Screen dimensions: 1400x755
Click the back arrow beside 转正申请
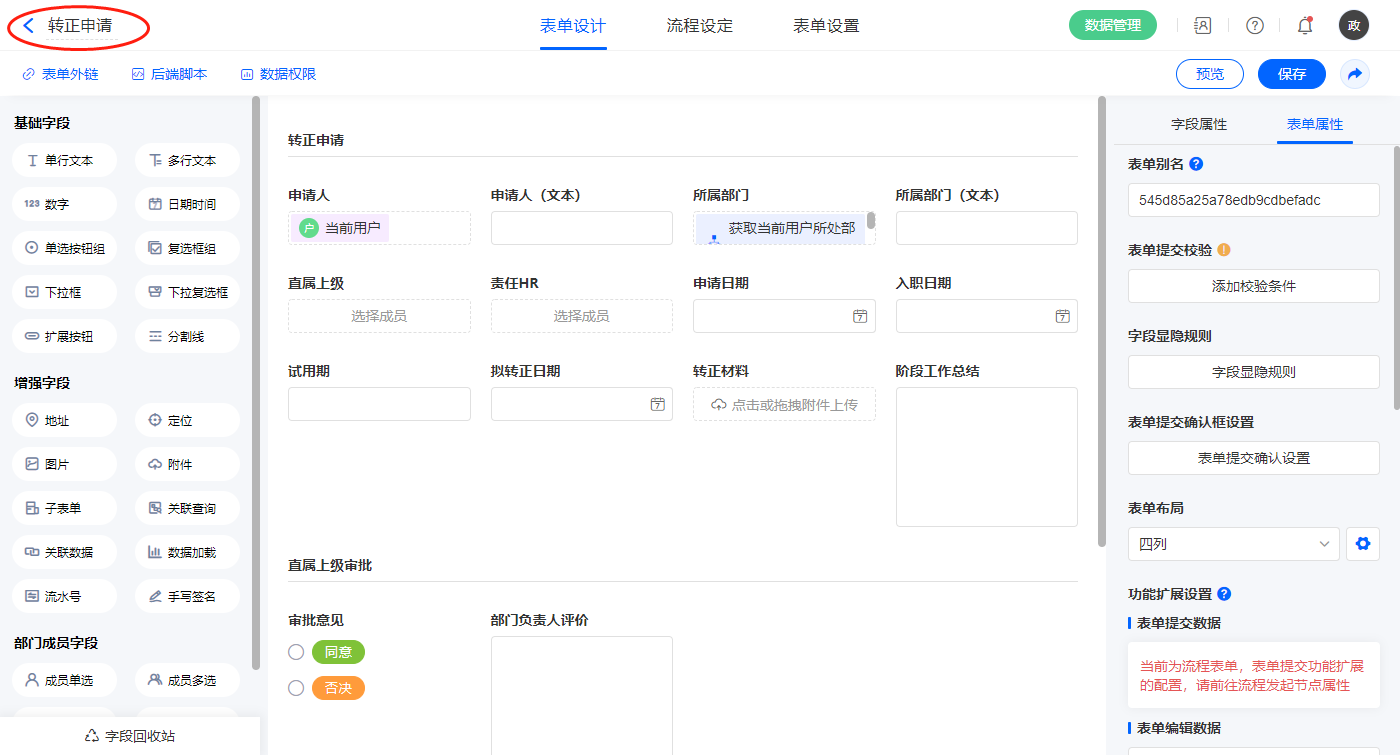(x=28, y=26)
